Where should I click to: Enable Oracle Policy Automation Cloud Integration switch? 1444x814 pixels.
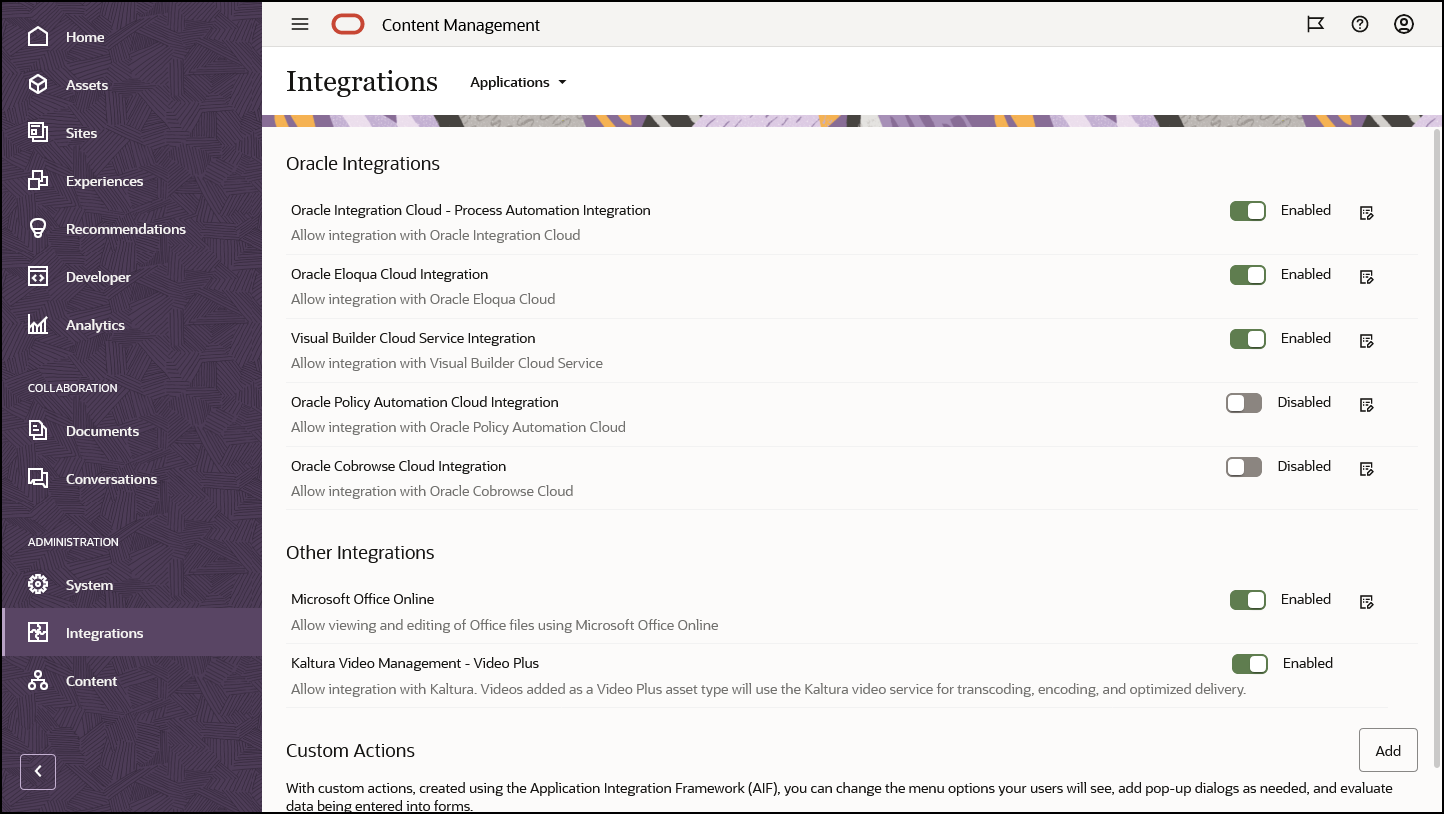pyautogui.click(x=1244, y=403)
